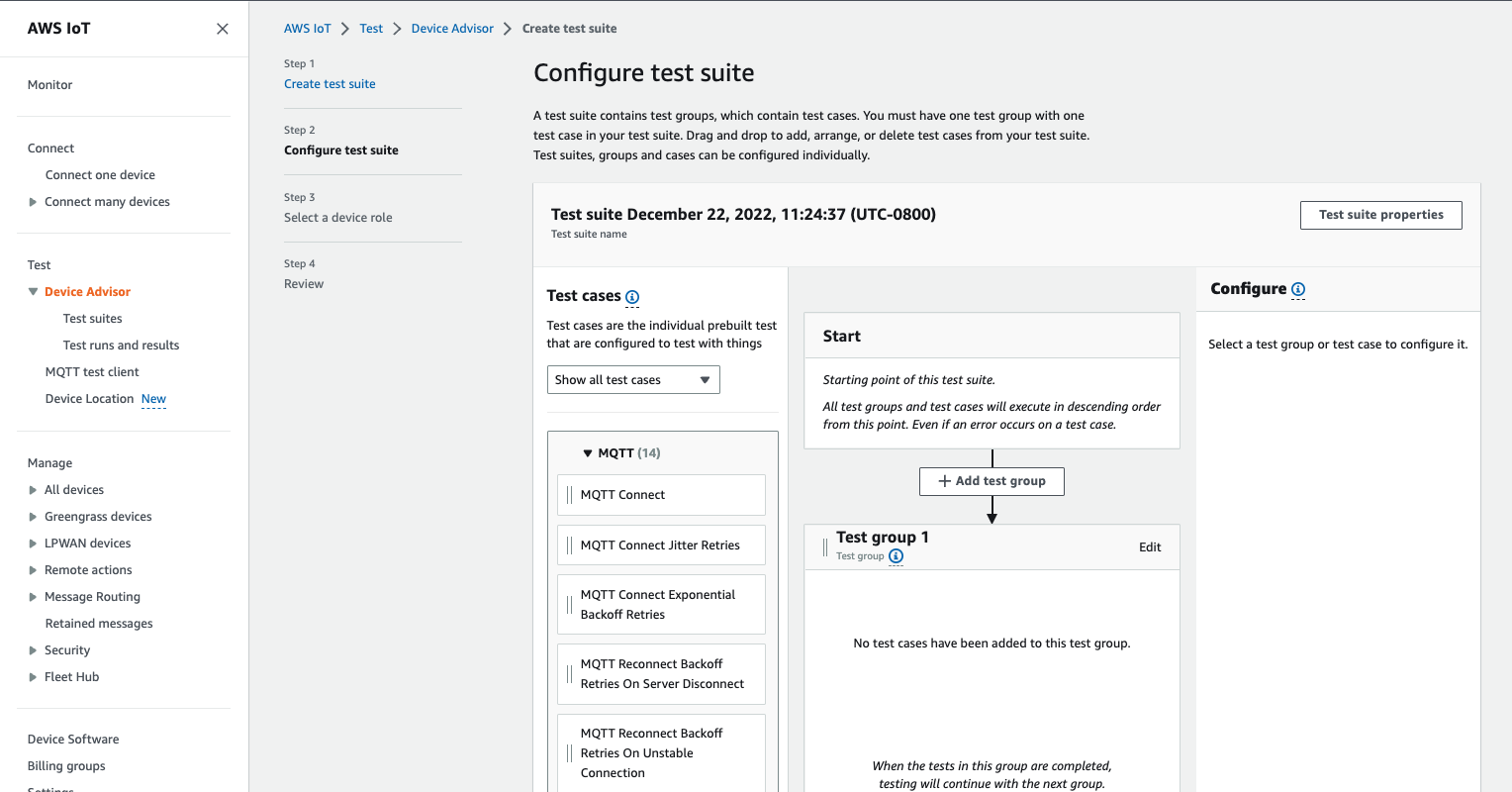This screenshot has width=1512, height=792.
Task: Close the AWS IoT navigation sidebar
Action: click(222, 28)
